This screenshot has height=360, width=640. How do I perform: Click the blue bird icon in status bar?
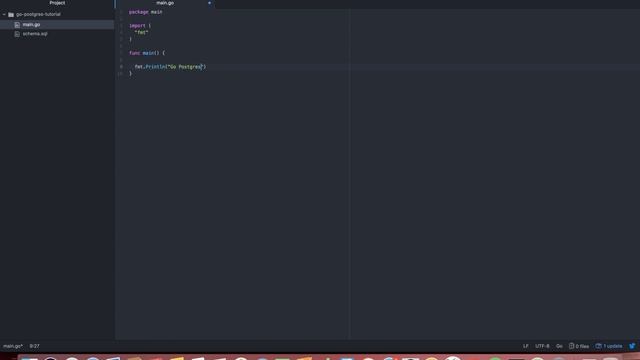[x=632, y=346]
